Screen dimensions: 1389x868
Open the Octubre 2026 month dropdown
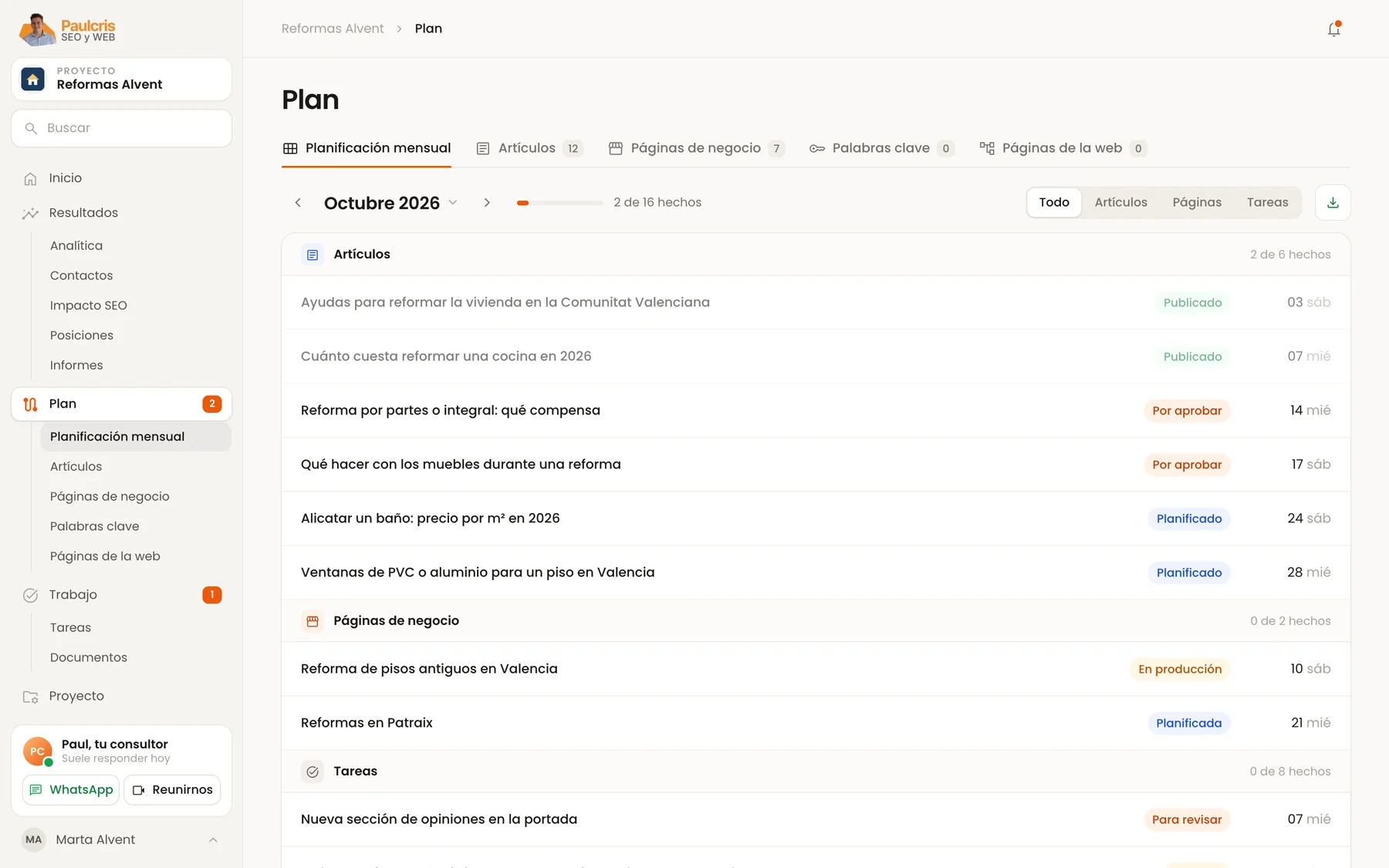tap(390, 203)
